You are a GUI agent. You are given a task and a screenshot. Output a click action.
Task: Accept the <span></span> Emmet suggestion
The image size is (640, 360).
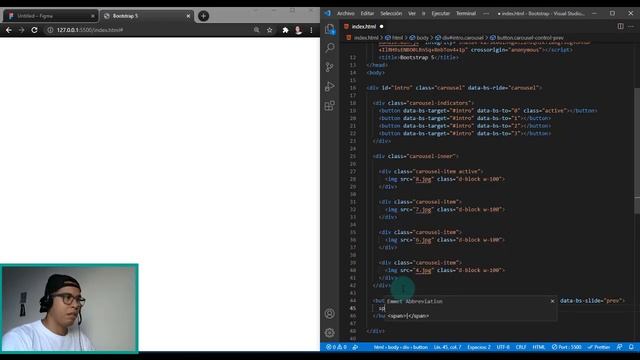pyautogui.click(x=408, y=316)
